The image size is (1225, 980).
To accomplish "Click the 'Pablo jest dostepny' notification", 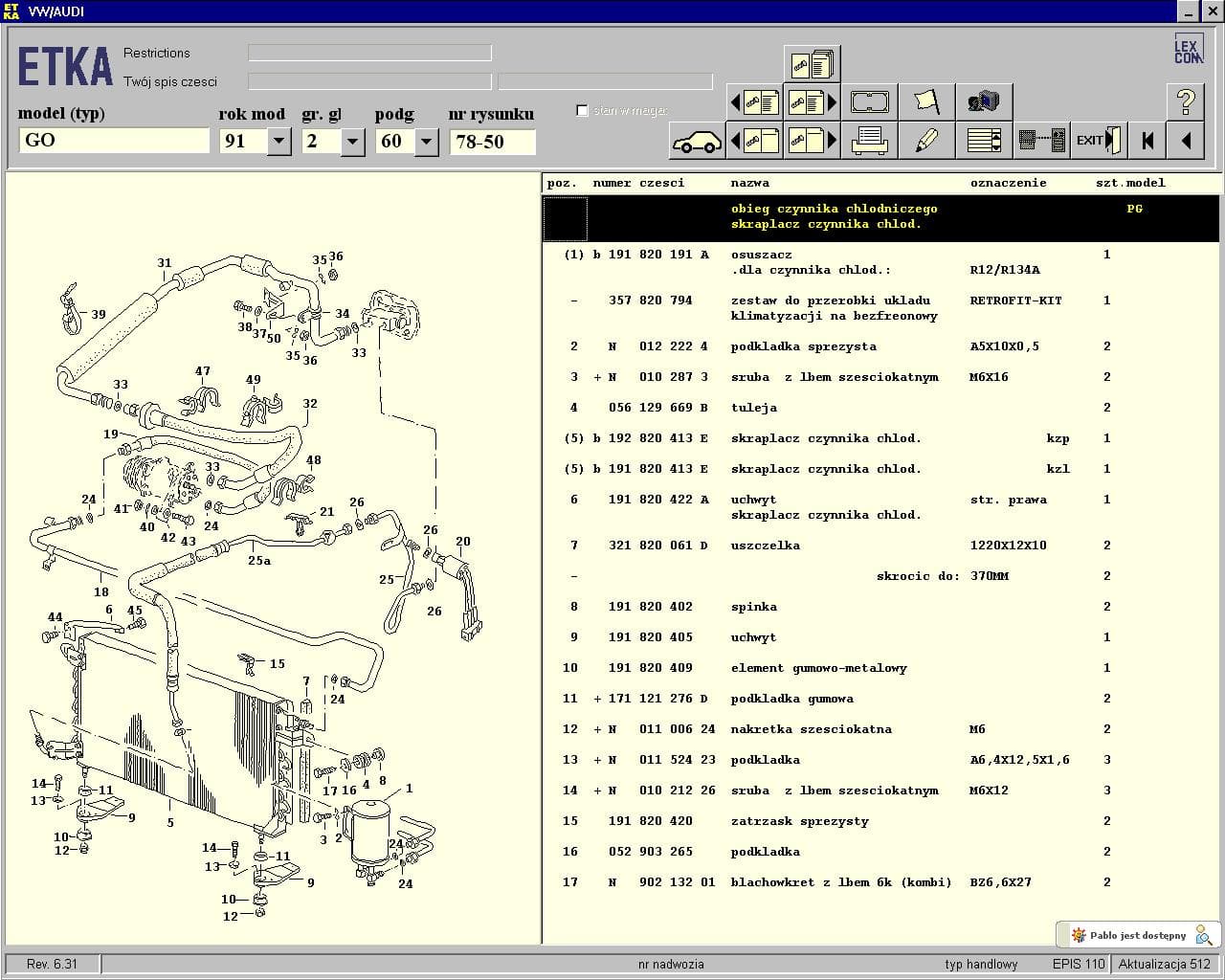I will 1137,935.
